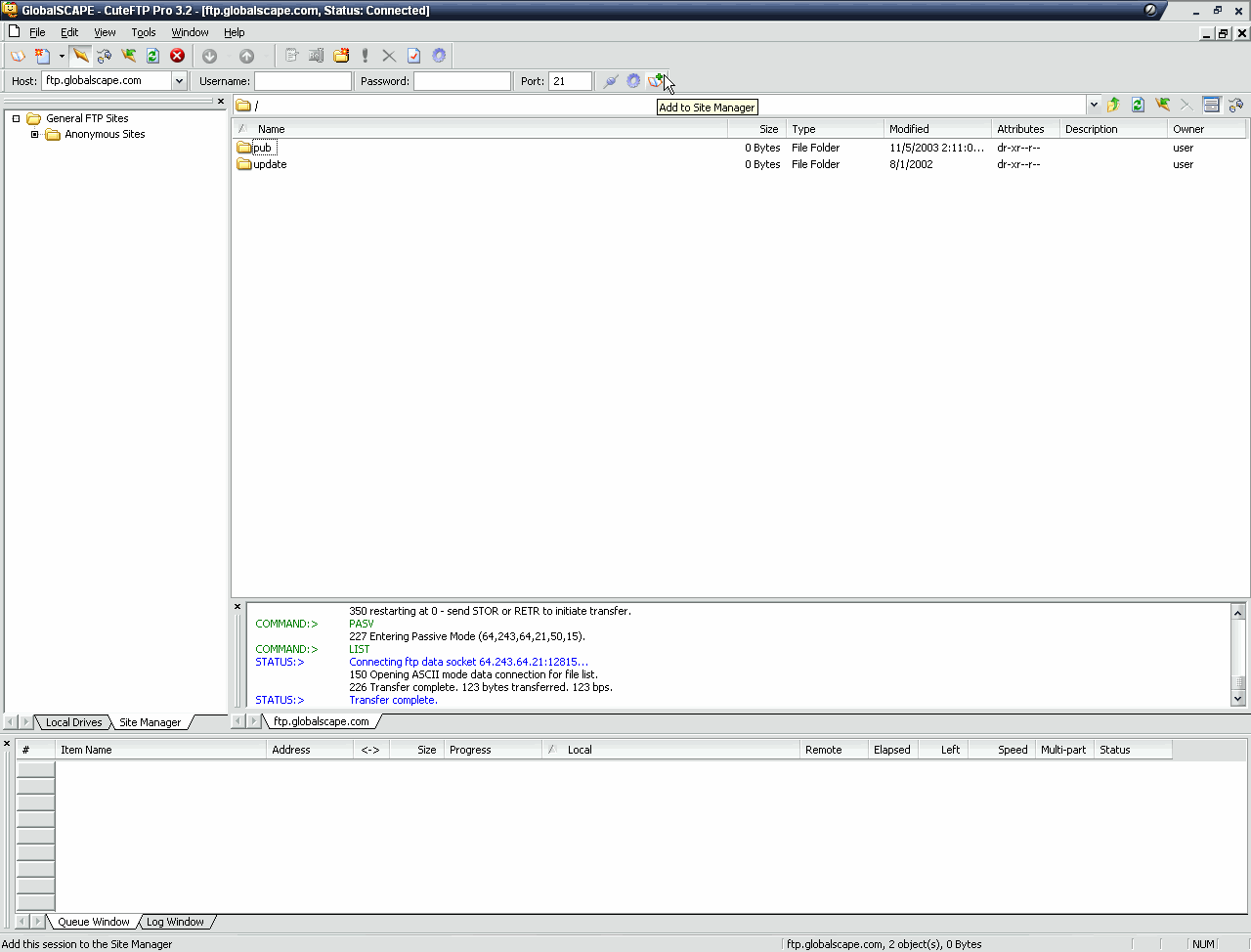Open the File menu

pos(37,32)
